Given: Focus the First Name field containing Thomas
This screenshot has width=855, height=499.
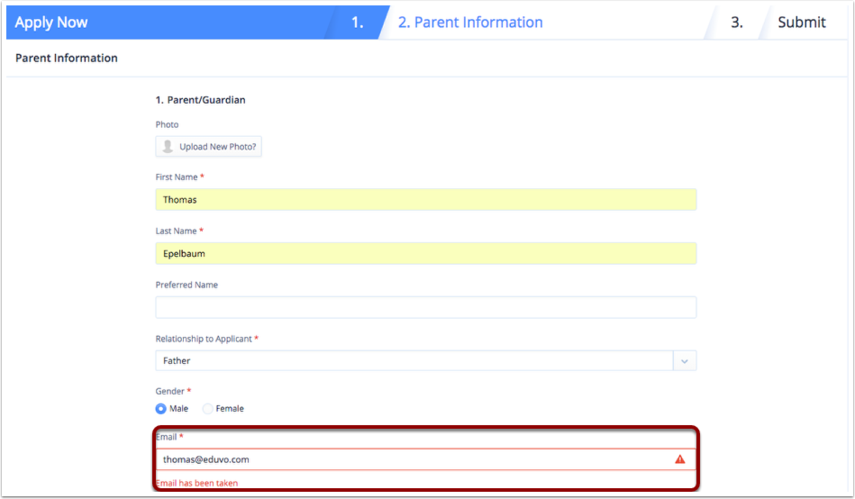Looking at the screenshot, I should click(425, 200).
